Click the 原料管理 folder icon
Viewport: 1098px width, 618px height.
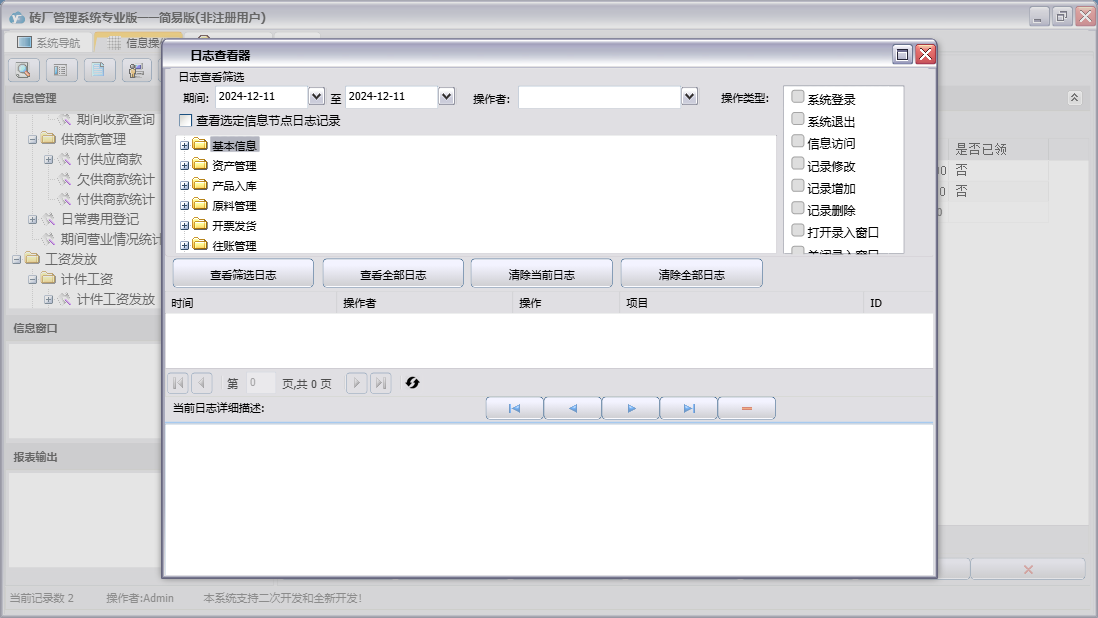click(x=200, y=205)
